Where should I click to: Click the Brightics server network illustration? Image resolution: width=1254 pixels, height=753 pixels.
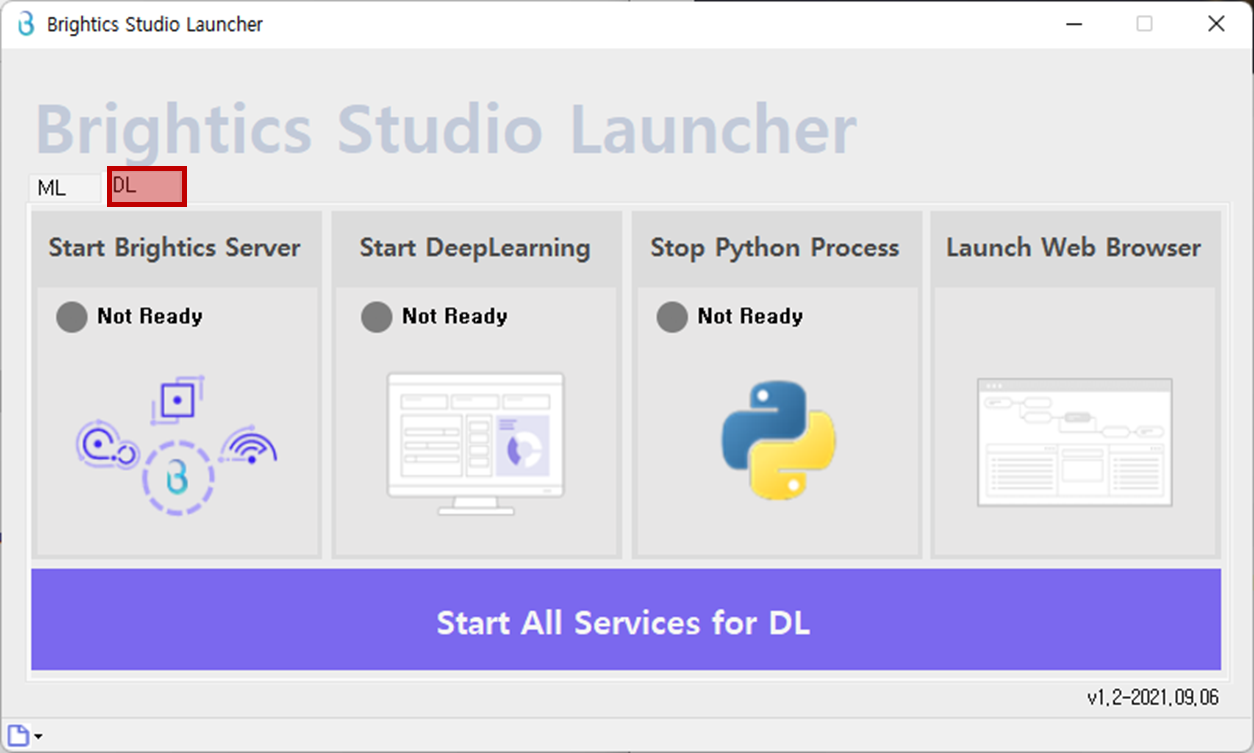point(177,446)
